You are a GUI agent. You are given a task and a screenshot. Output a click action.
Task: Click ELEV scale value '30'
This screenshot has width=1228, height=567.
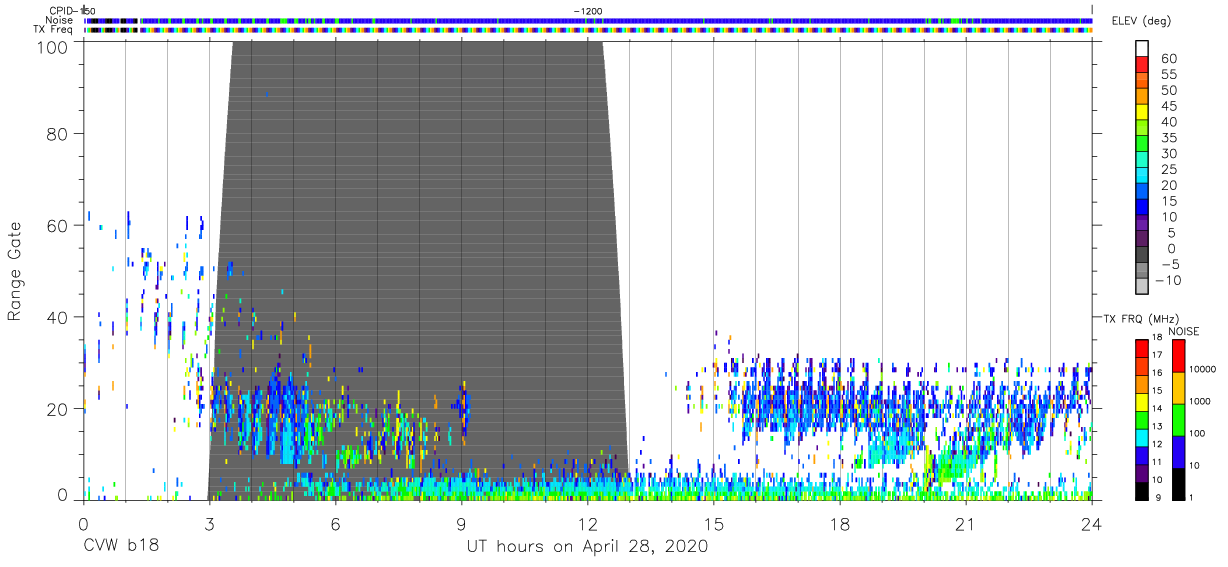coord(1168,154)
